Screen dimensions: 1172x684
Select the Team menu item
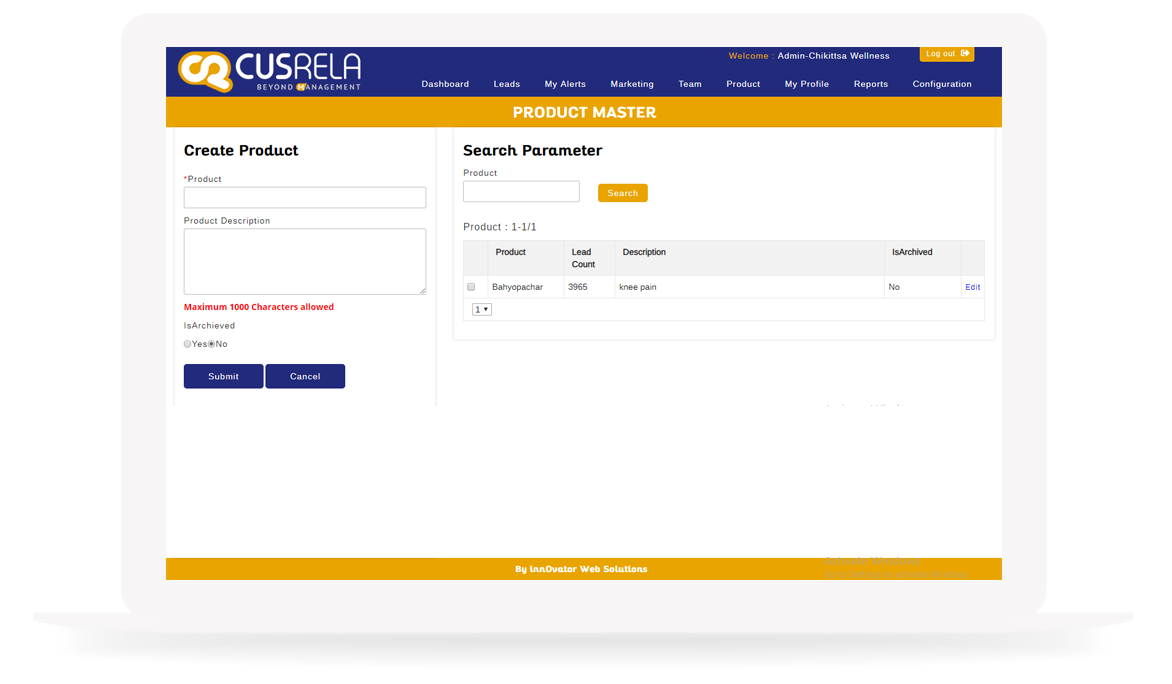(x=690, y=84)
